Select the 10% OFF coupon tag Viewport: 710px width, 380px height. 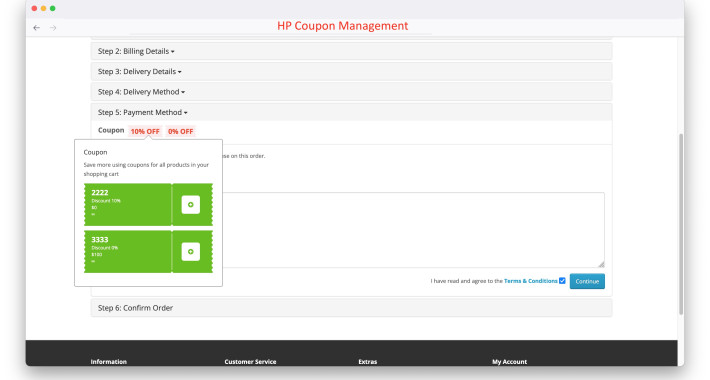(145, 131)
